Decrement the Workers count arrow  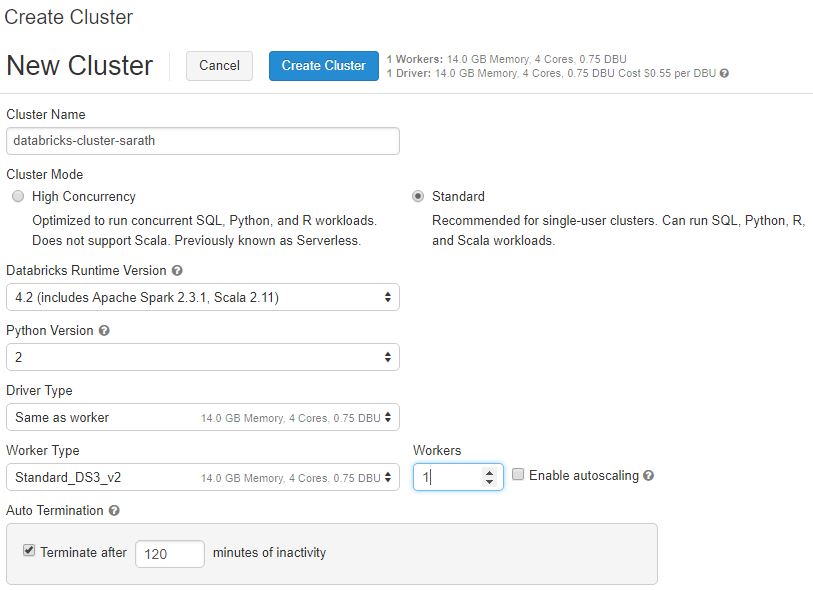click(x=489, y=482)
